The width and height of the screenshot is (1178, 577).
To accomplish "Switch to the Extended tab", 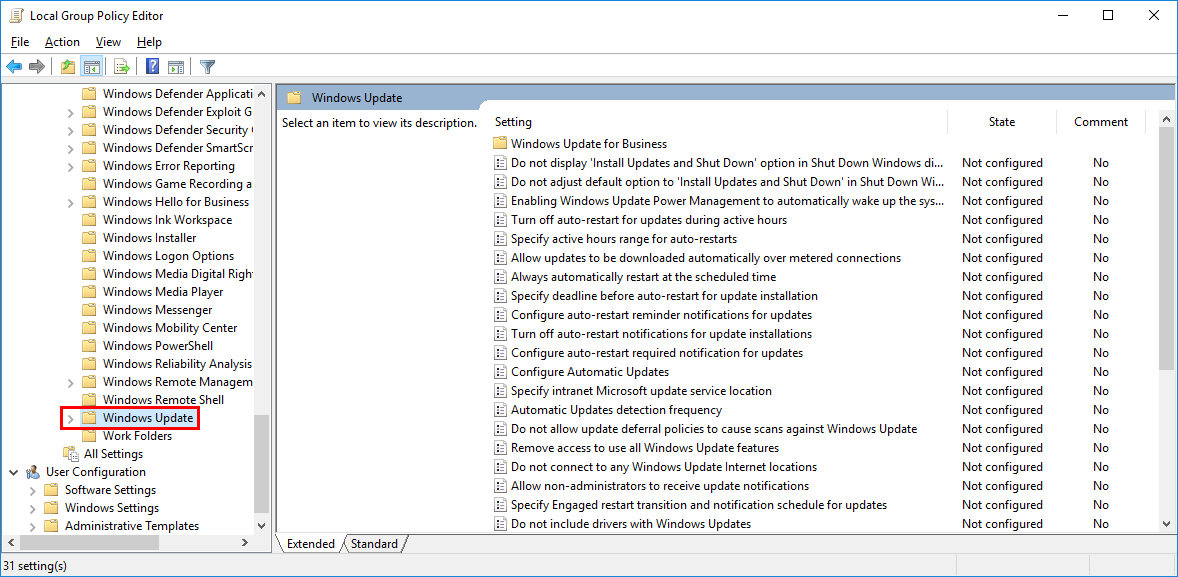I will pos(310,544).
